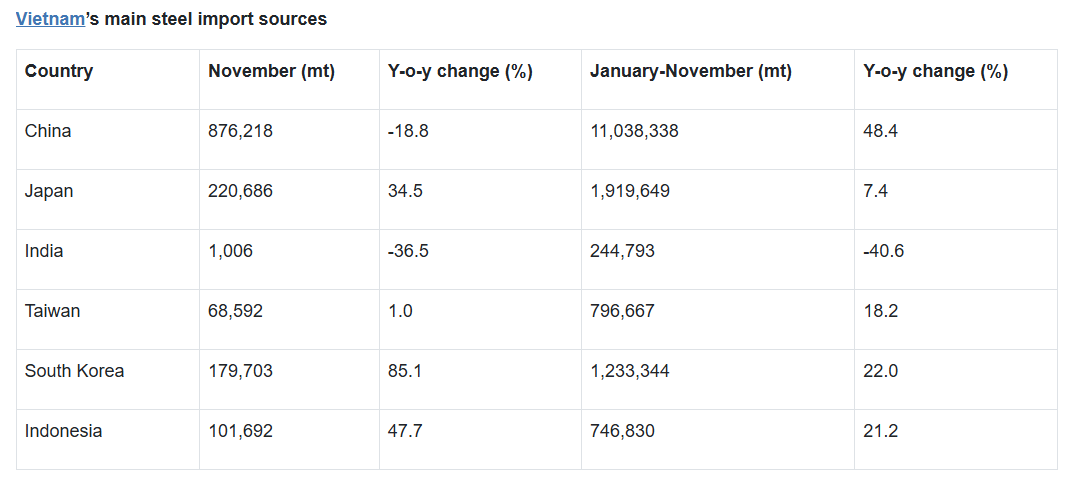The width and height of the screenshot is (1073, 488).
Task: Select the Taiwan row label
Action: click(x=53, y=311)
